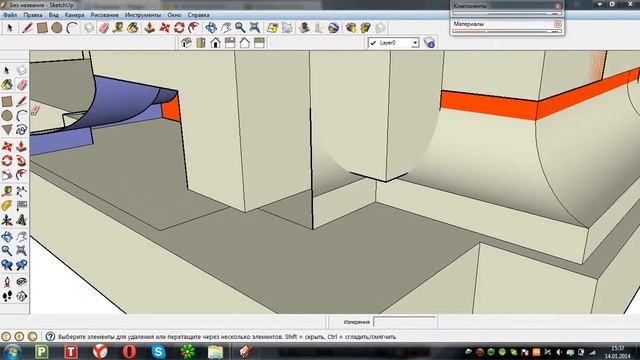
Task: Open the Рисование menu
Action: (x=104, y=15)
